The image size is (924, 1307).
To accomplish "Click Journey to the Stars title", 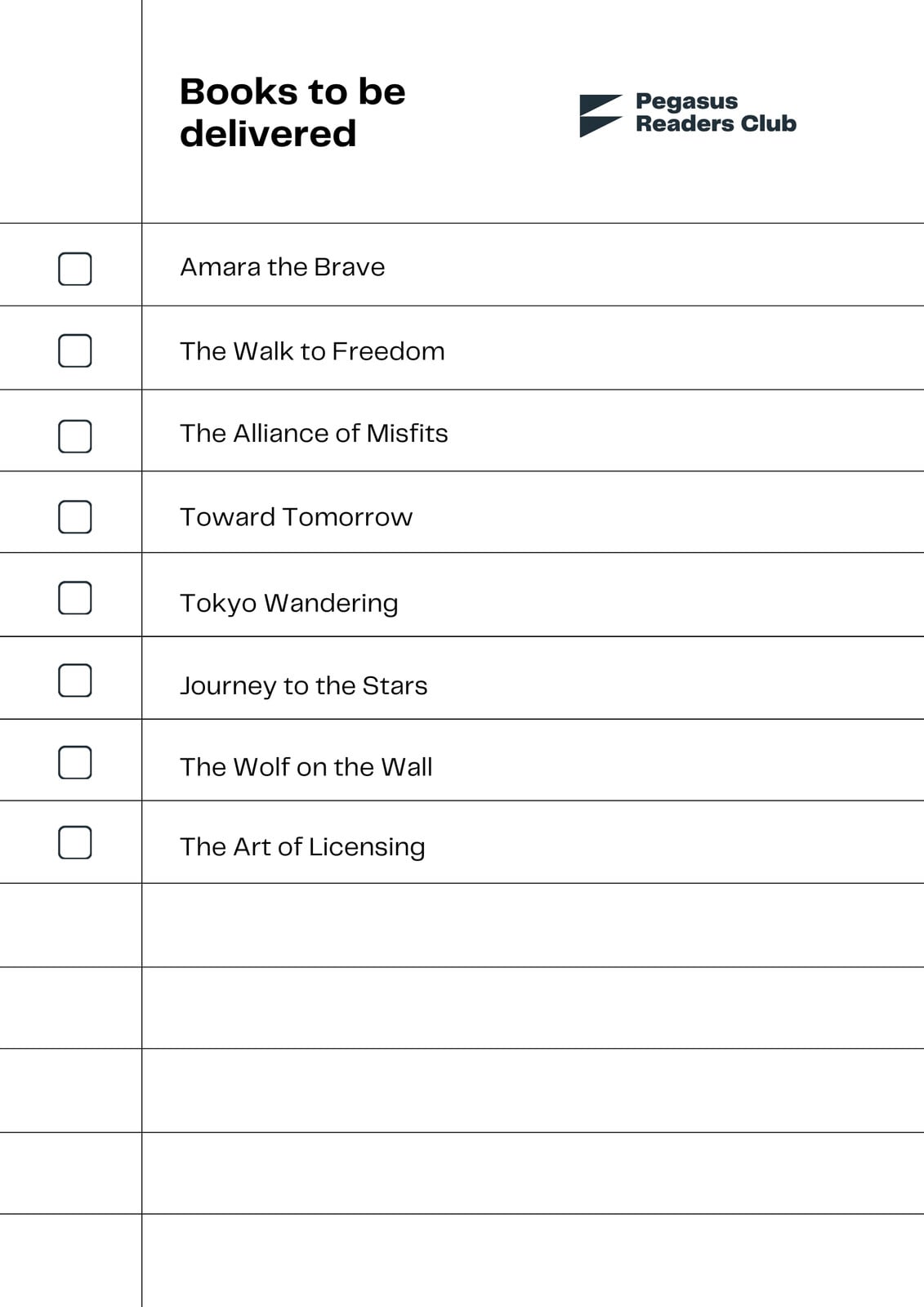I will coord(304,685).
